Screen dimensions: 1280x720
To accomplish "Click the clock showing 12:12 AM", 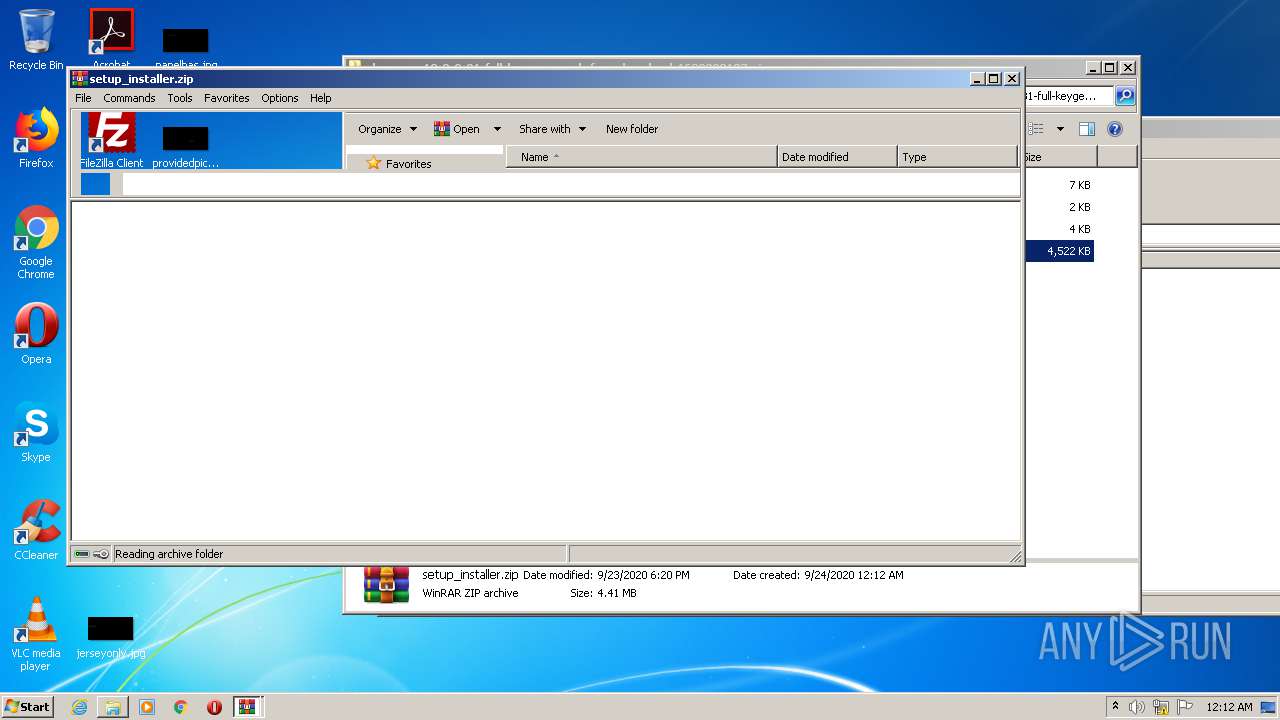I will pos(1229,707).
